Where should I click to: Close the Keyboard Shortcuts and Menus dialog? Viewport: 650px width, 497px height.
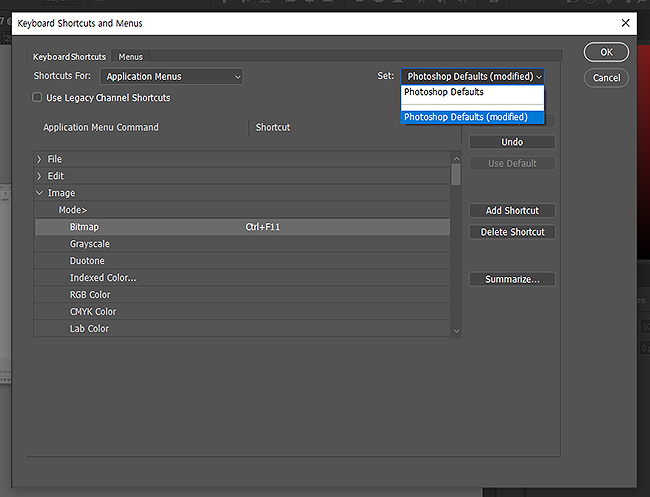(626, 23)
